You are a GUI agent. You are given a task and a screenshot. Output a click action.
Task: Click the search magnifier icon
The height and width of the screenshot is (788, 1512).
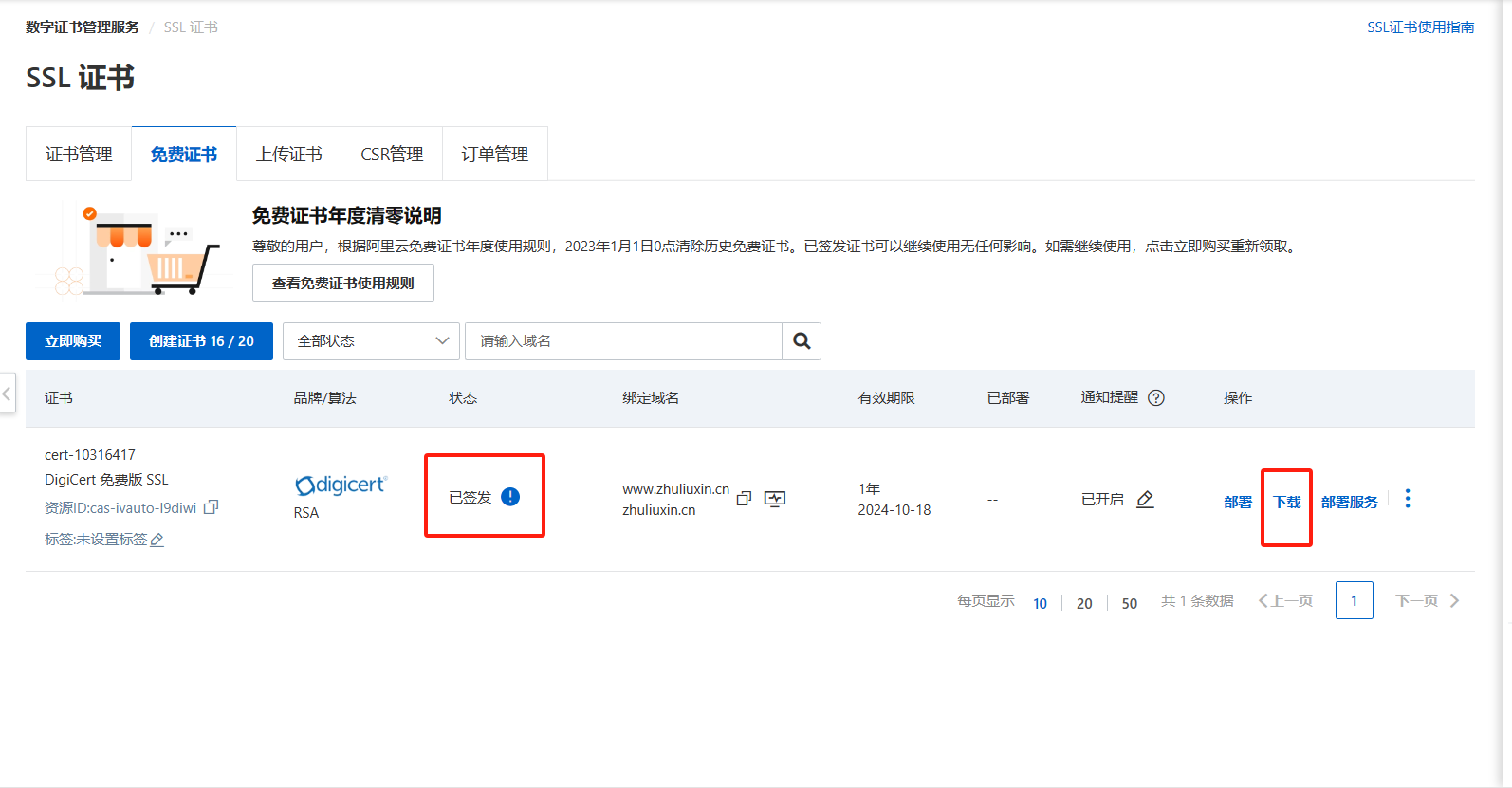(x=802, y=341)
